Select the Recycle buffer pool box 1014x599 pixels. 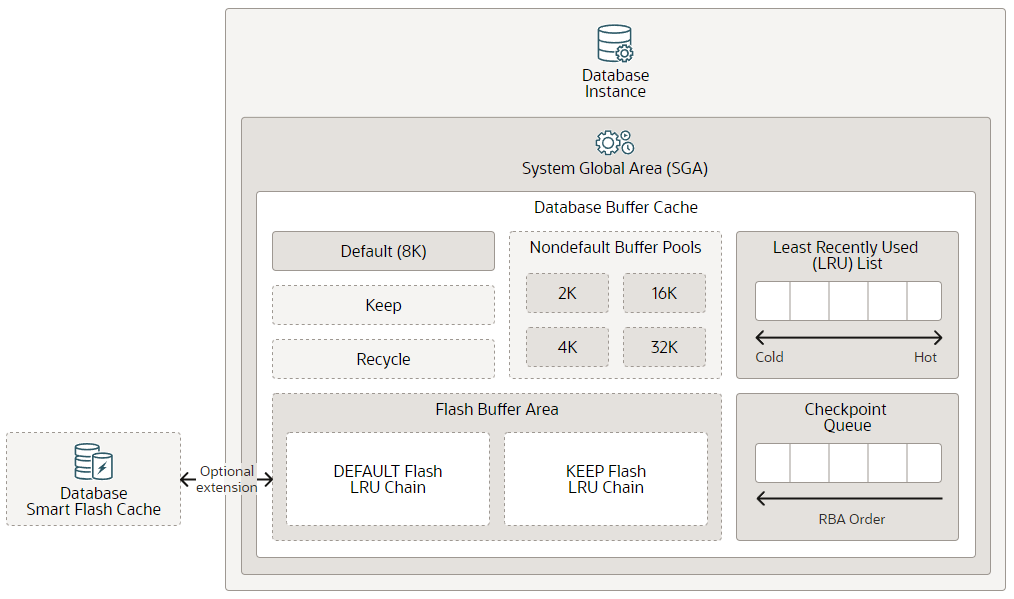(383, 359)
